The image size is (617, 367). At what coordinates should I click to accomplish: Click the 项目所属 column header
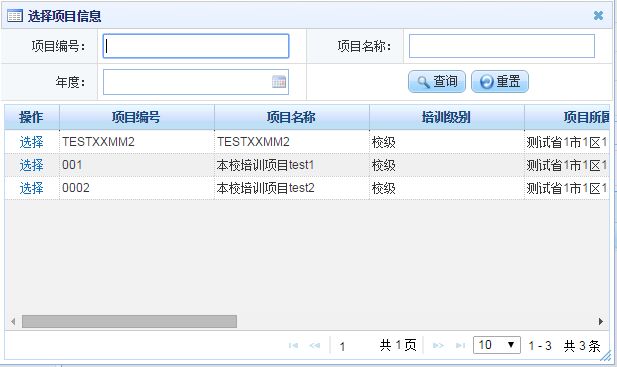(x=567, y=117)
